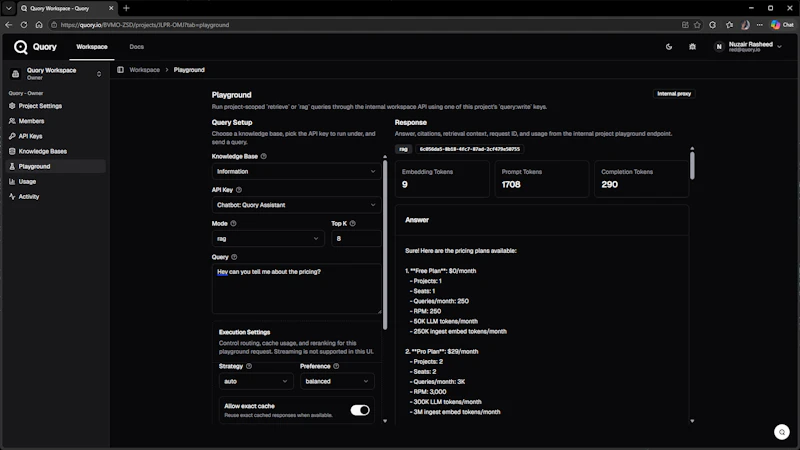Open the chat widget bubble

(x=782, y=432)
